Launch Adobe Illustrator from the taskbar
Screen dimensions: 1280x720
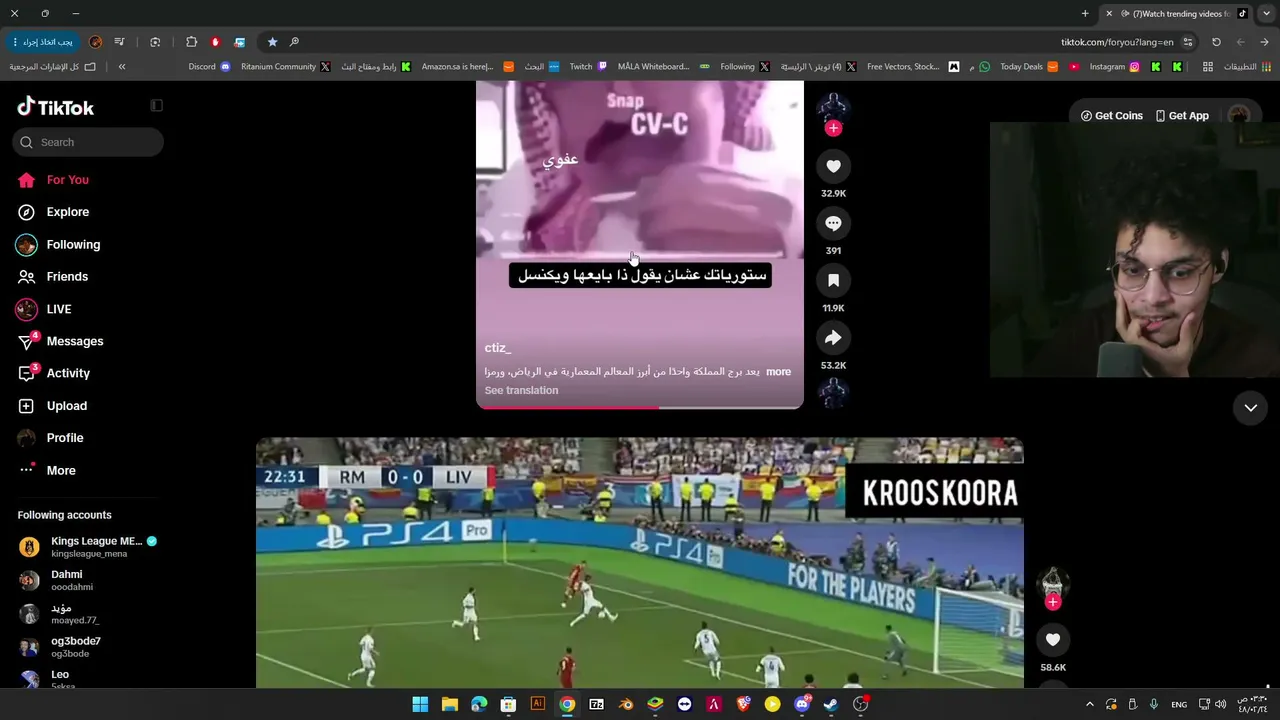(x=538, y=704)
